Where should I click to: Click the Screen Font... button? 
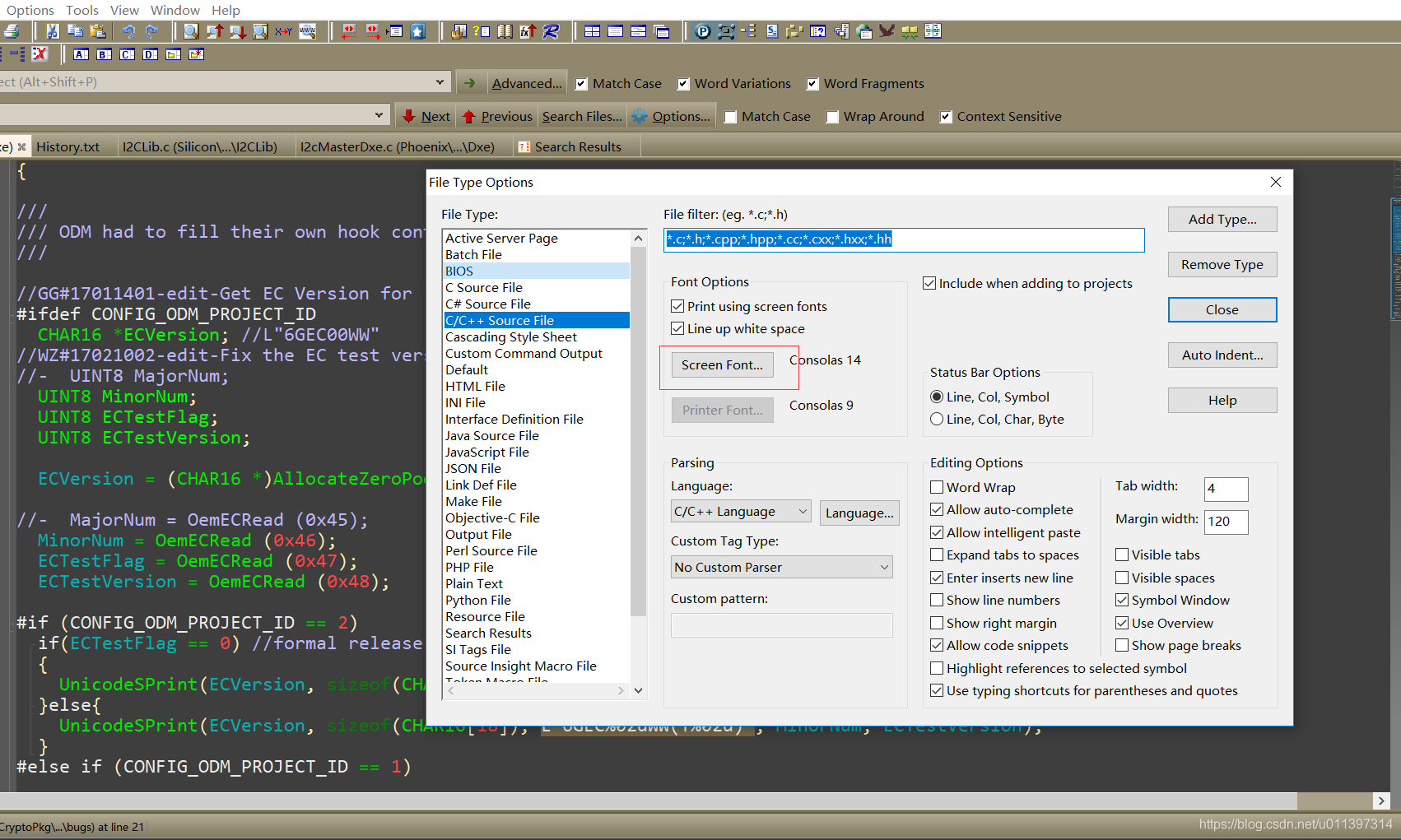(722, 364)
